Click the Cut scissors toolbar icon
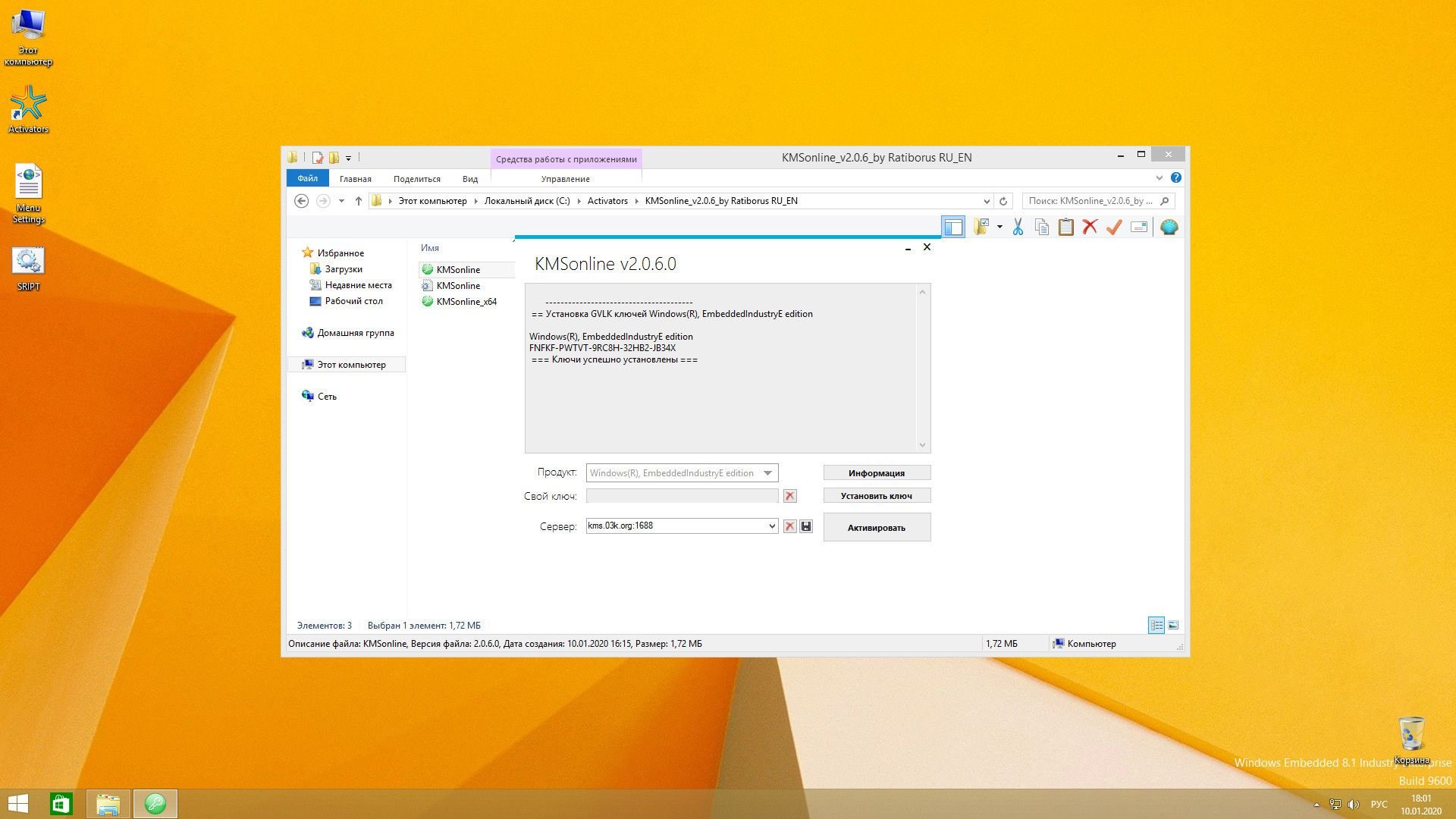Viewport: 1456px width, 819px height. click(x=1018, y=227)
